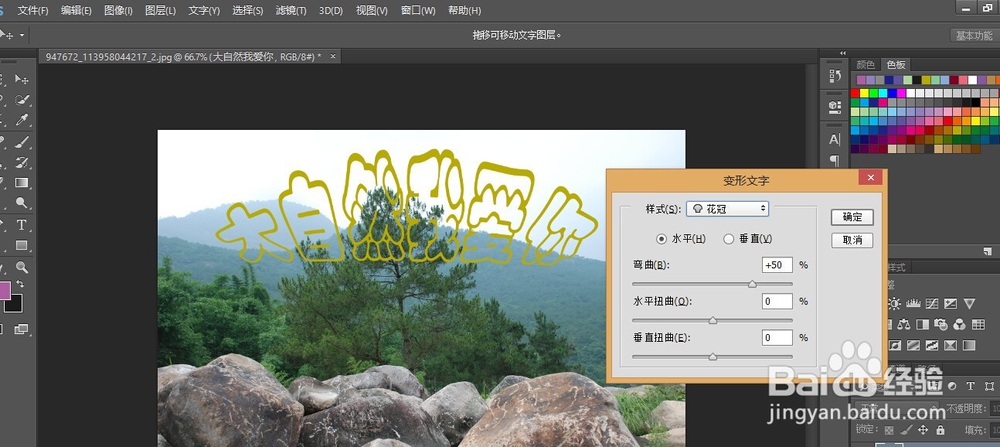
Task: Toggle lock all
Action: [939, 430]
